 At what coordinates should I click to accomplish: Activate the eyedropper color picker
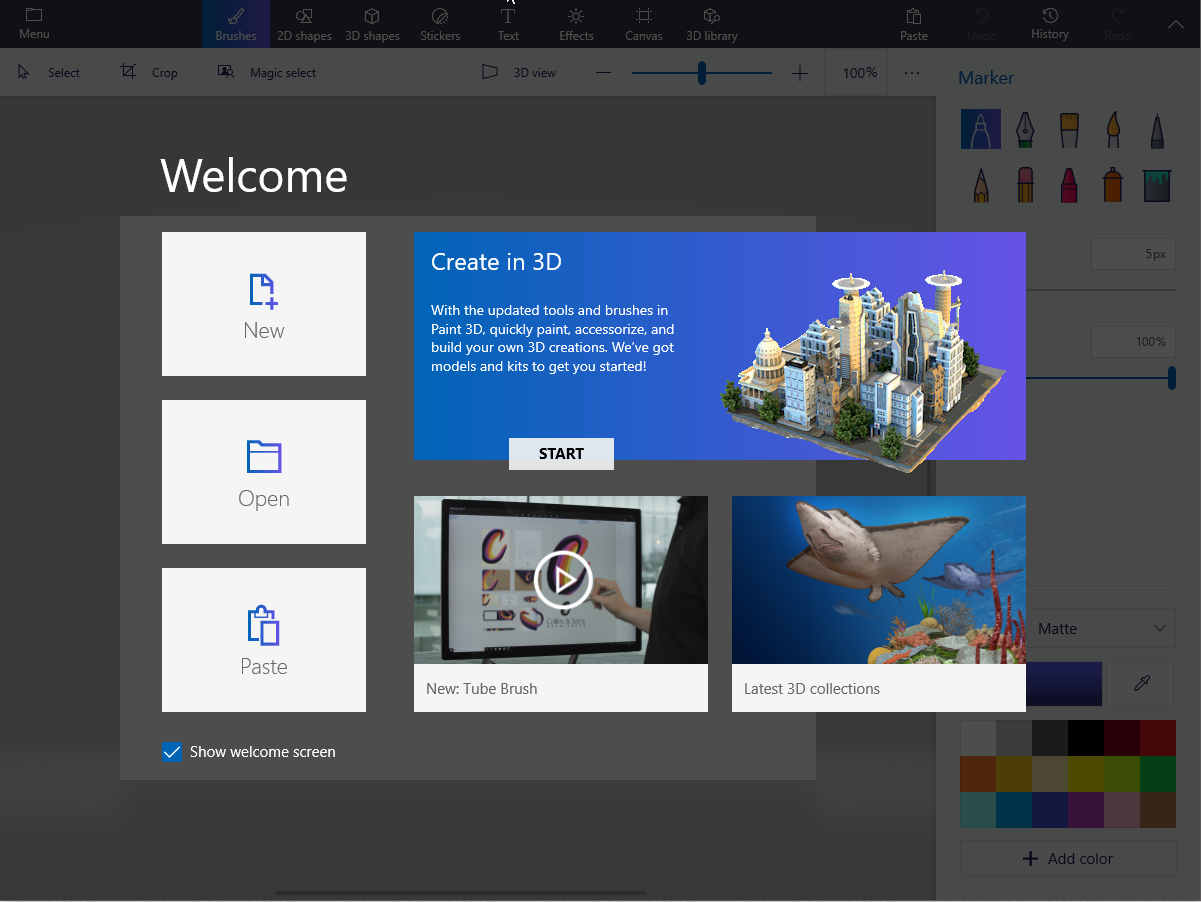point(1142,684)
